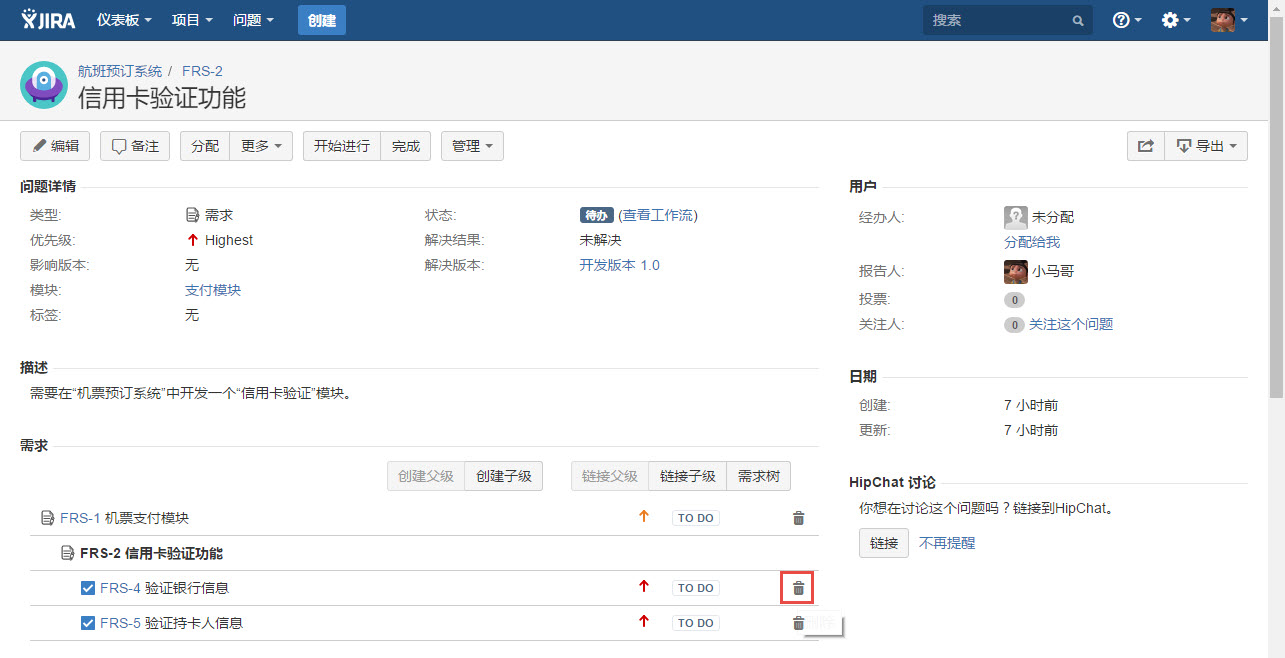This screenshot has width=1285, height=658.
Task: Click the FRS-4 TO DO status label
Action: [x=696, y=588]
